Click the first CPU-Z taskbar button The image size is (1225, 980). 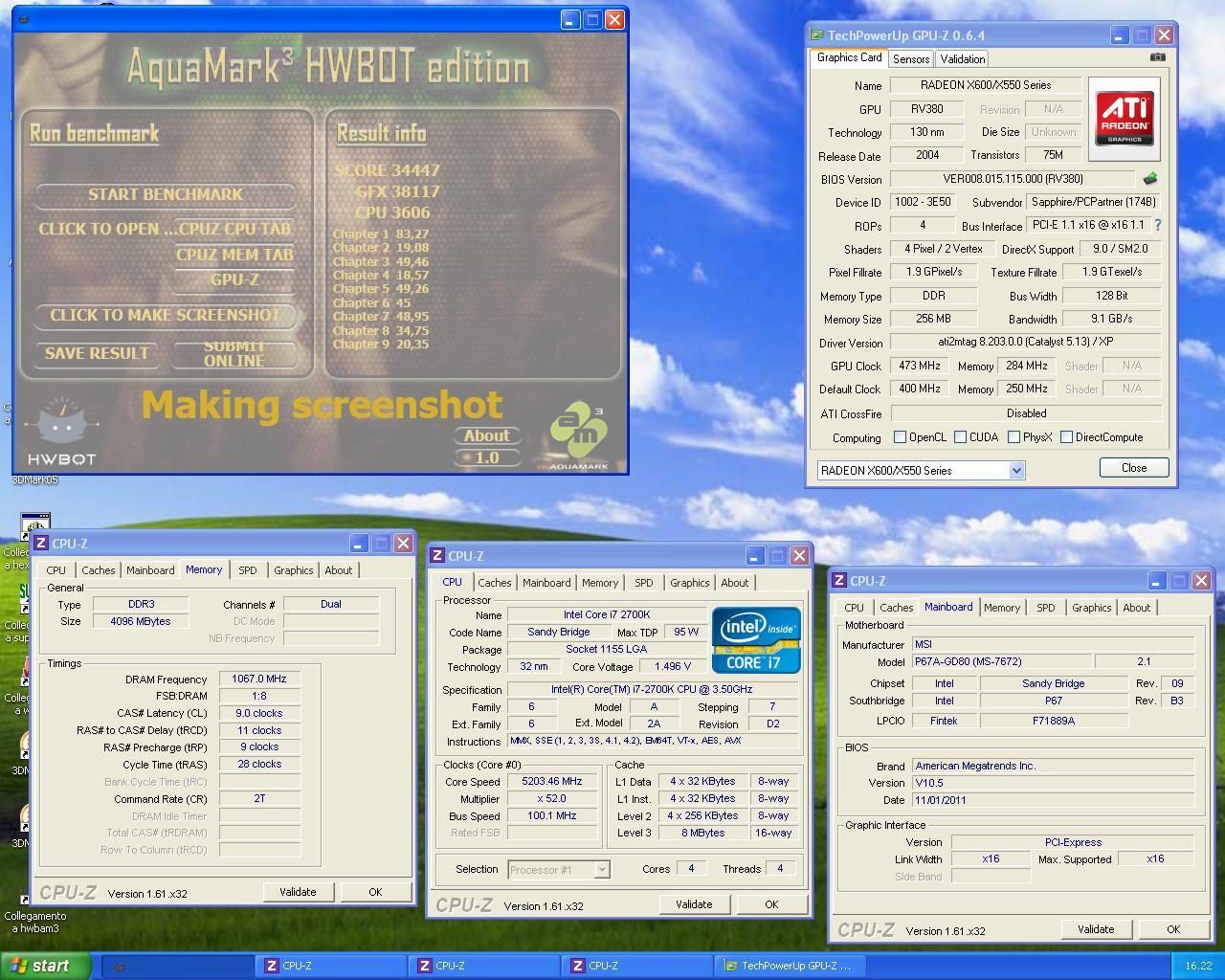[x=331, y=966]
